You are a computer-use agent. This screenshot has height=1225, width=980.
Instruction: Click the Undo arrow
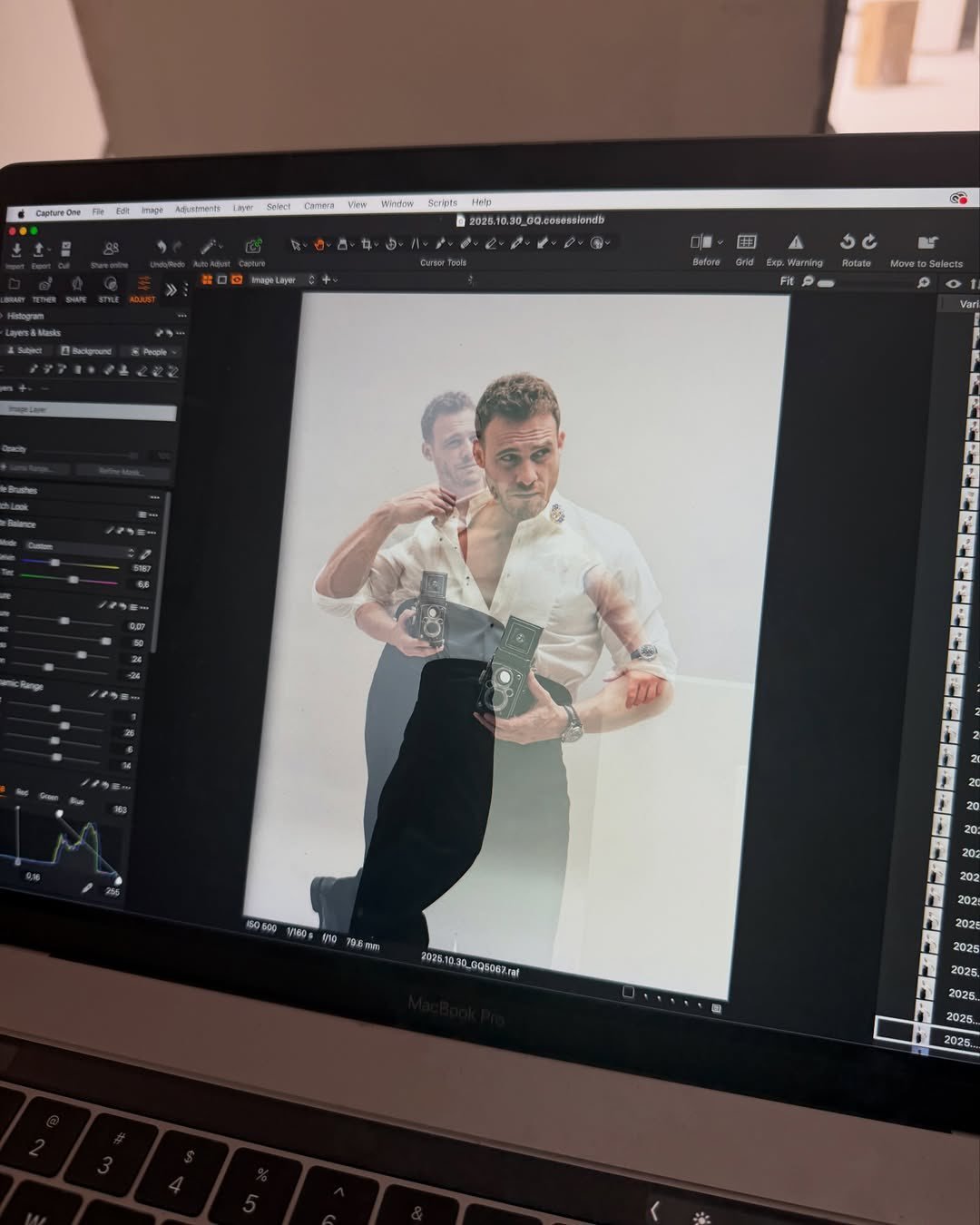(162, 247)
